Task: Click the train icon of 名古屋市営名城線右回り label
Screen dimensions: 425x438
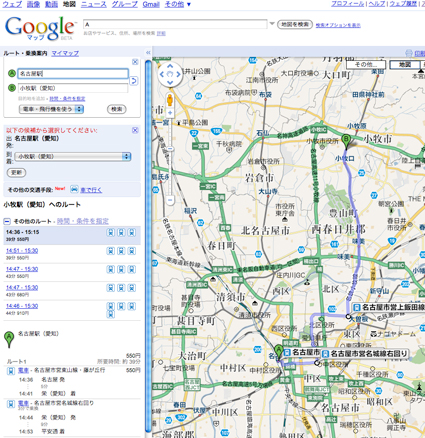Action: coord(325,354)
